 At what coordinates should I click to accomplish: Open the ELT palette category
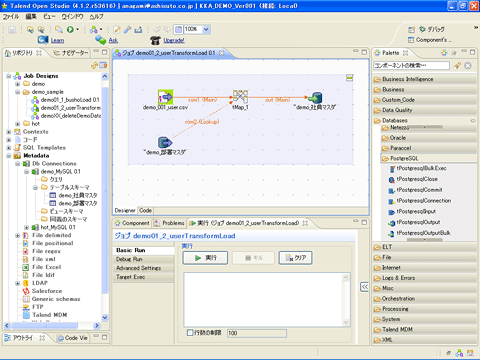click(425, 247)
